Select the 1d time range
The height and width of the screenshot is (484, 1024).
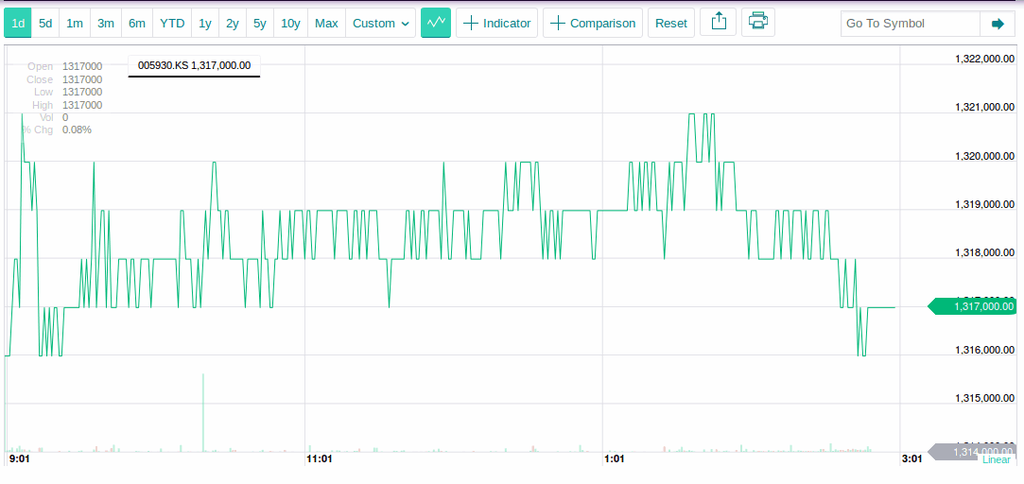pos(18,23)
